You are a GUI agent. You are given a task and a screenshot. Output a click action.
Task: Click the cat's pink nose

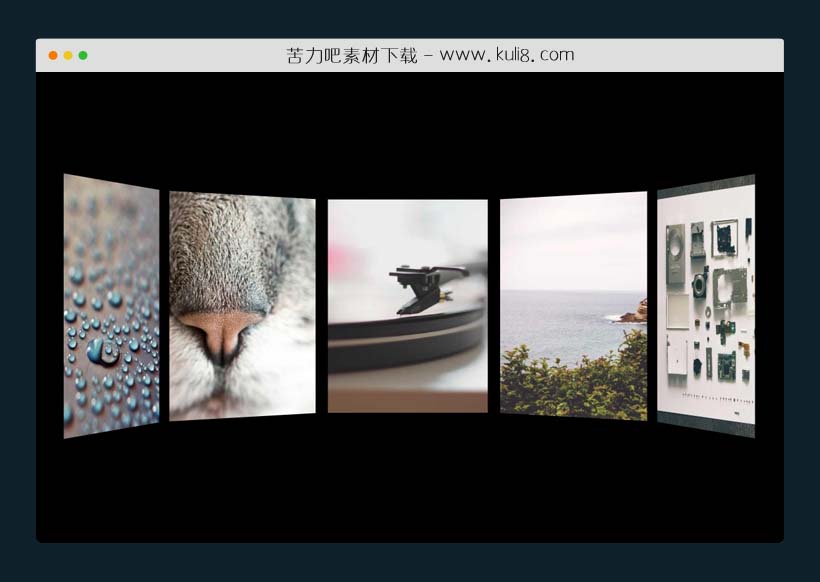click(220, 332)
